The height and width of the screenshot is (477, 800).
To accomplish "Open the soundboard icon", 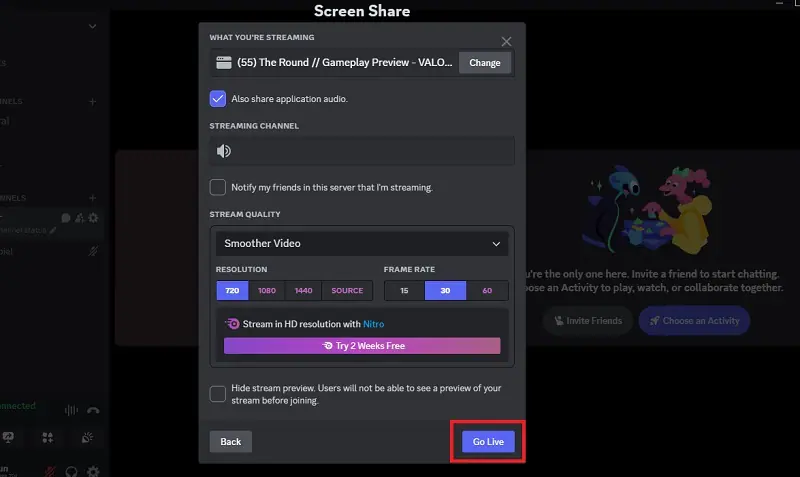I will 87,437.
